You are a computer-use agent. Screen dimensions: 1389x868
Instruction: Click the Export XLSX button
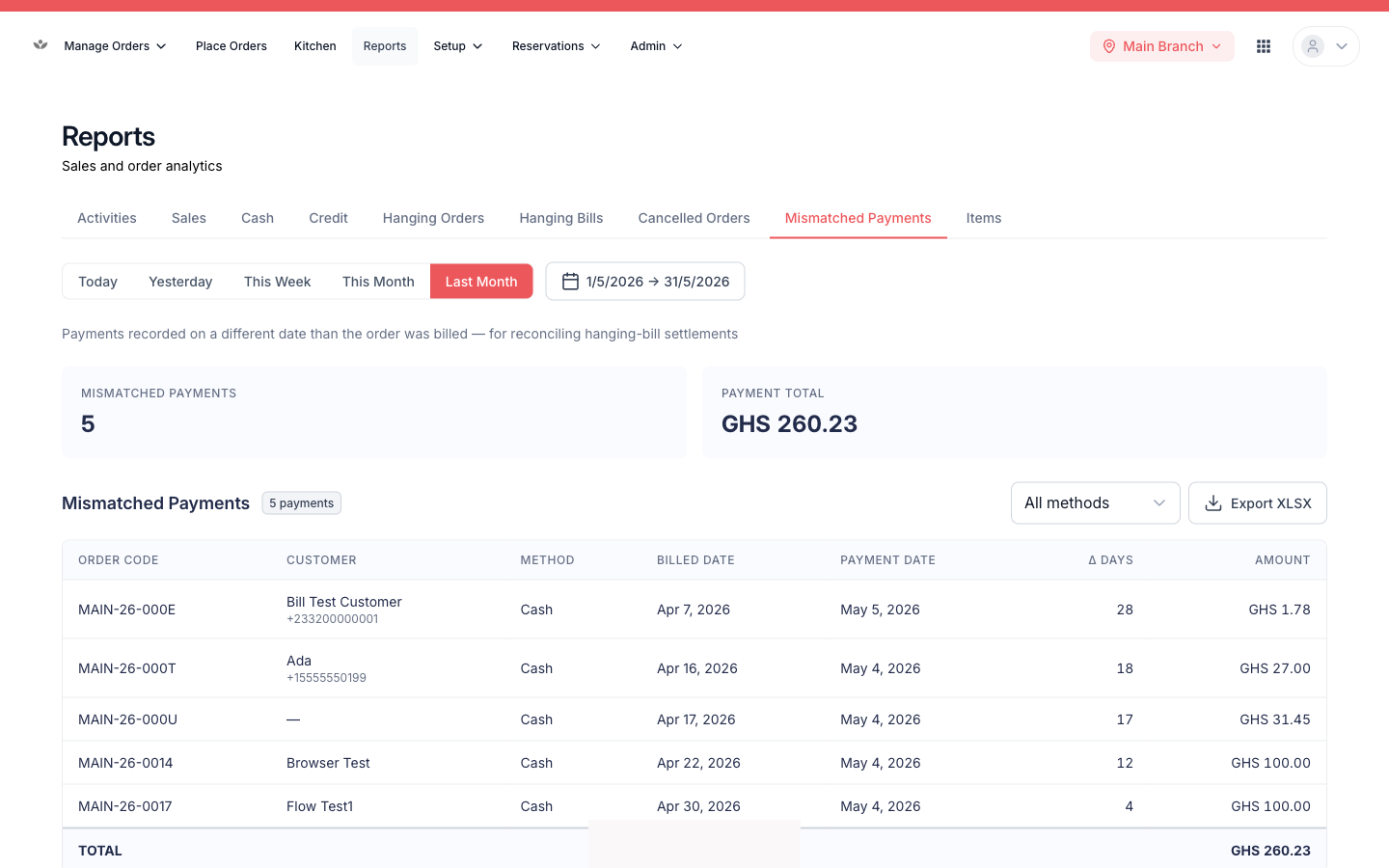click(x=1258, y=503)
